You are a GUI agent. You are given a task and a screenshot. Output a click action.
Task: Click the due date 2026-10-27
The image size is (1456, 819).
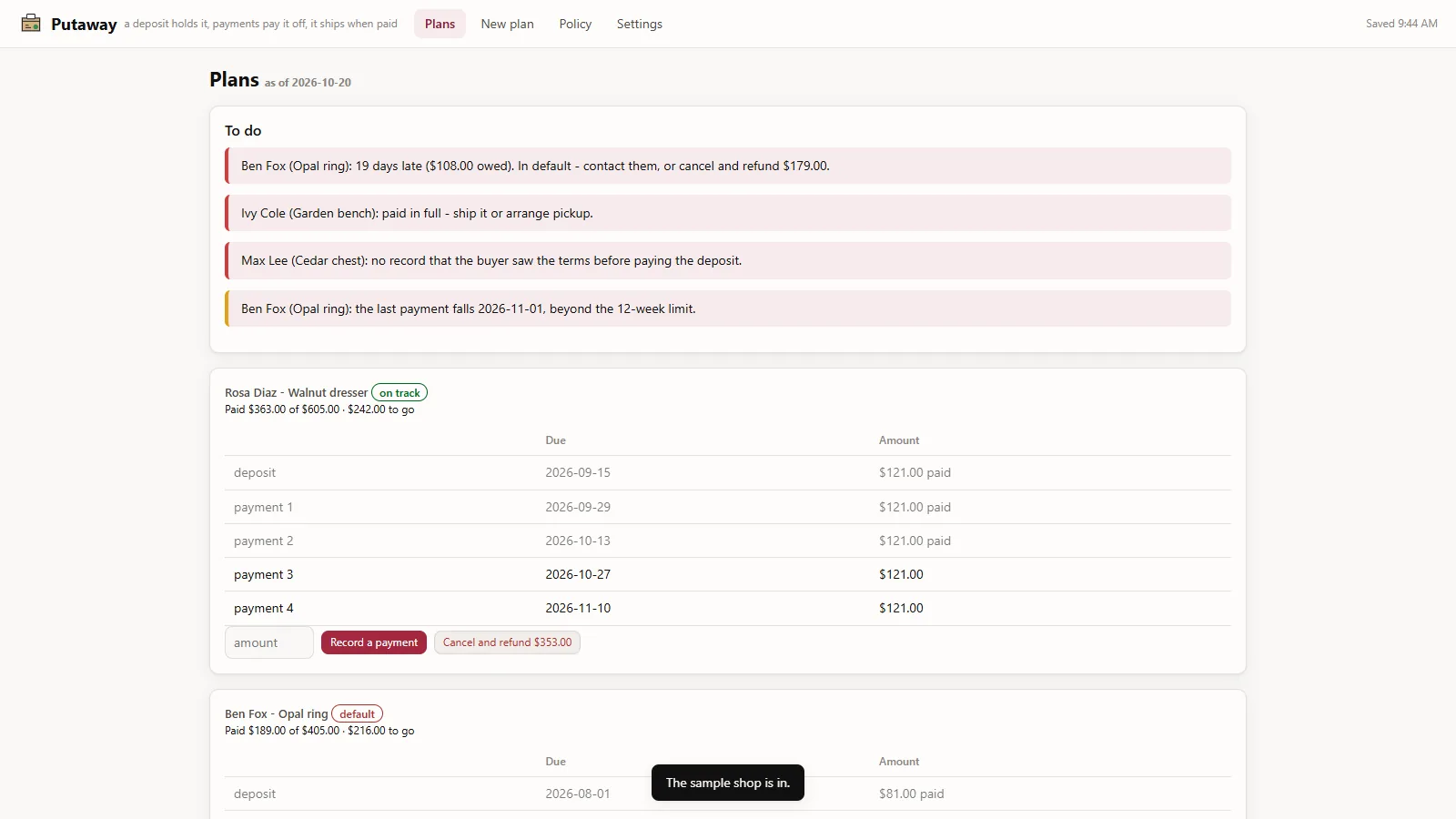pos(578,574)
